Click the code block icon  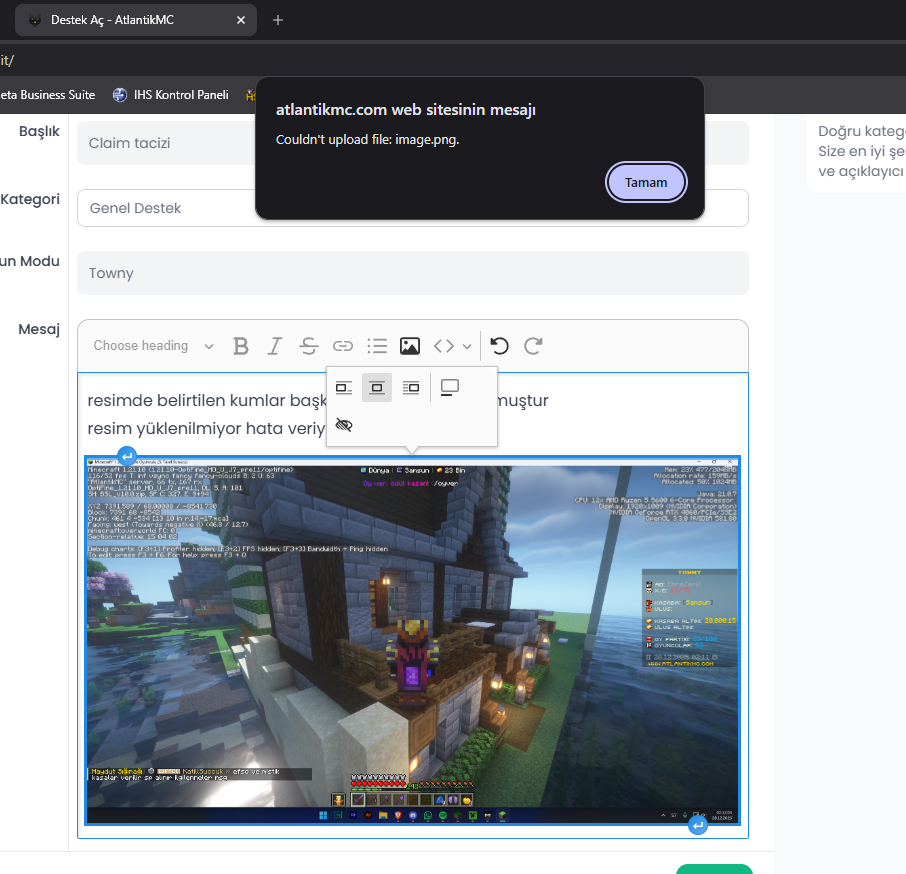[x=444, y=346]
